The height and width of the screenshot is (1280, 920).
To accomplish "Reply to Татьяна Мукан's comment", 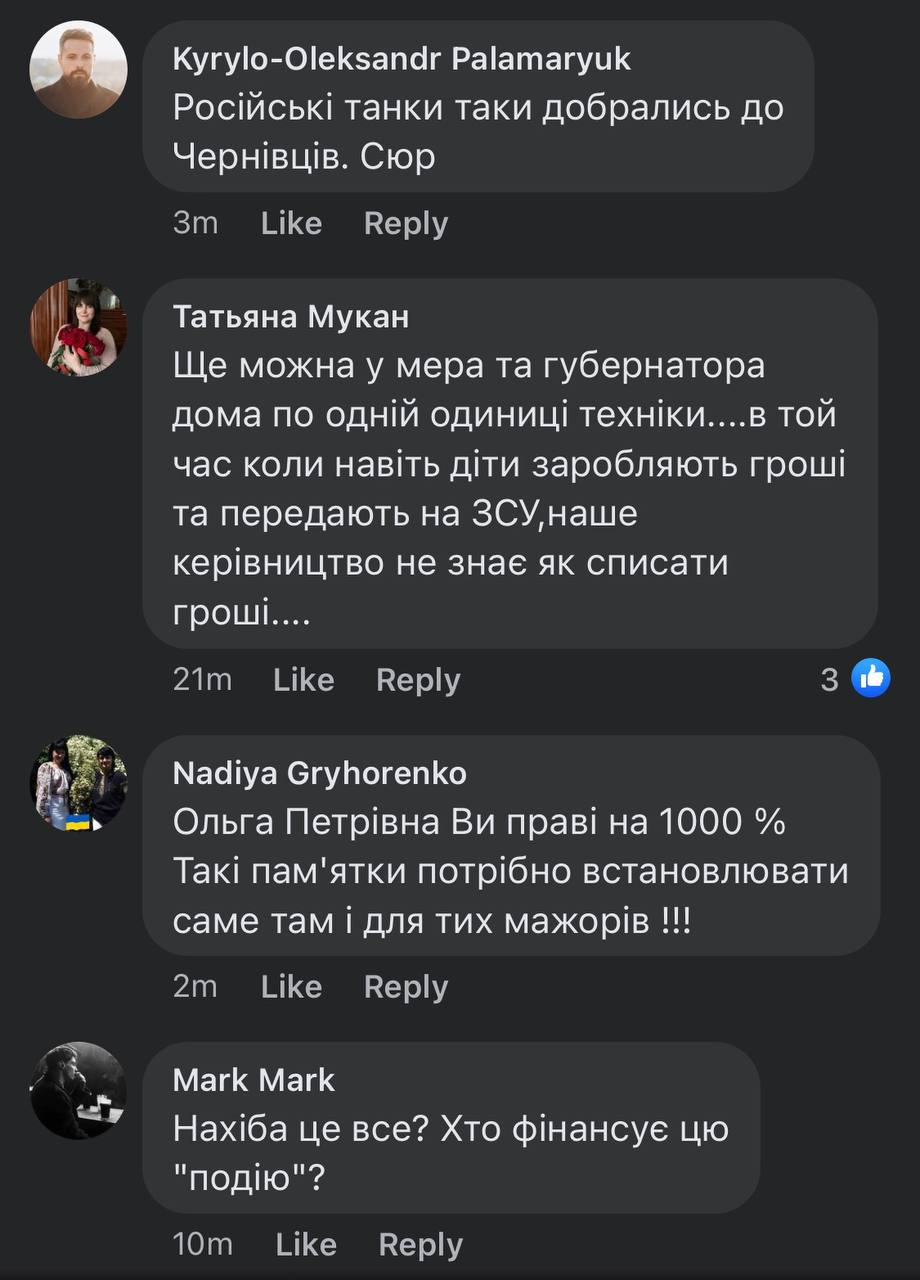I will (x=417, y=680).
